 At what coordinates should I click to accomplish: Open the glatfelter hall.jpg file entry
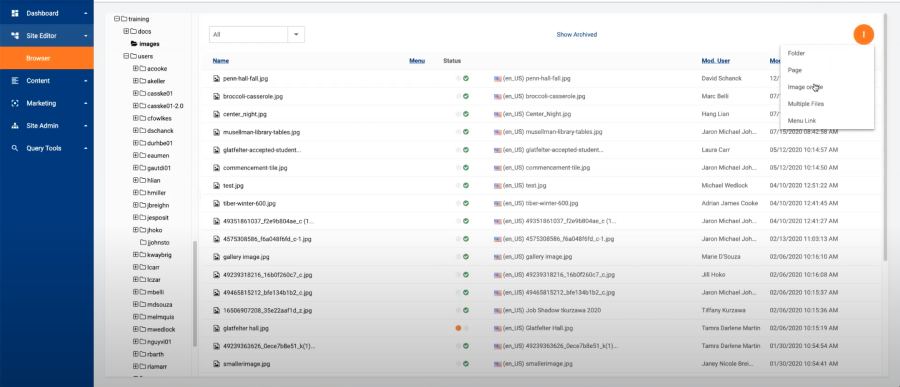[246, 328]
